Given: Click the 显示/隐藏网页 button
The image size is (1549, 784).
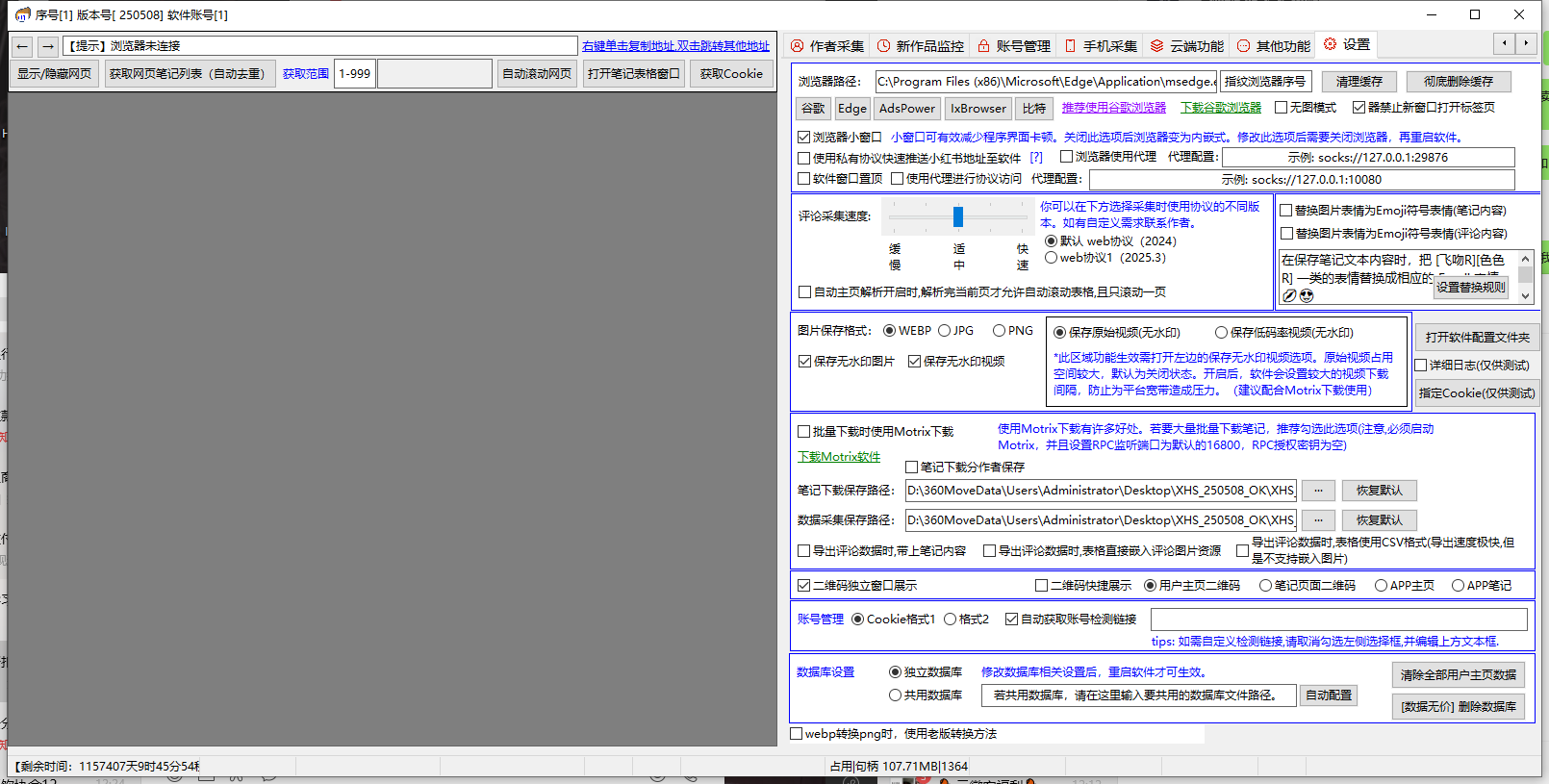Looking at the screenshot, I should pyautogui.click(x=55, y=74).
